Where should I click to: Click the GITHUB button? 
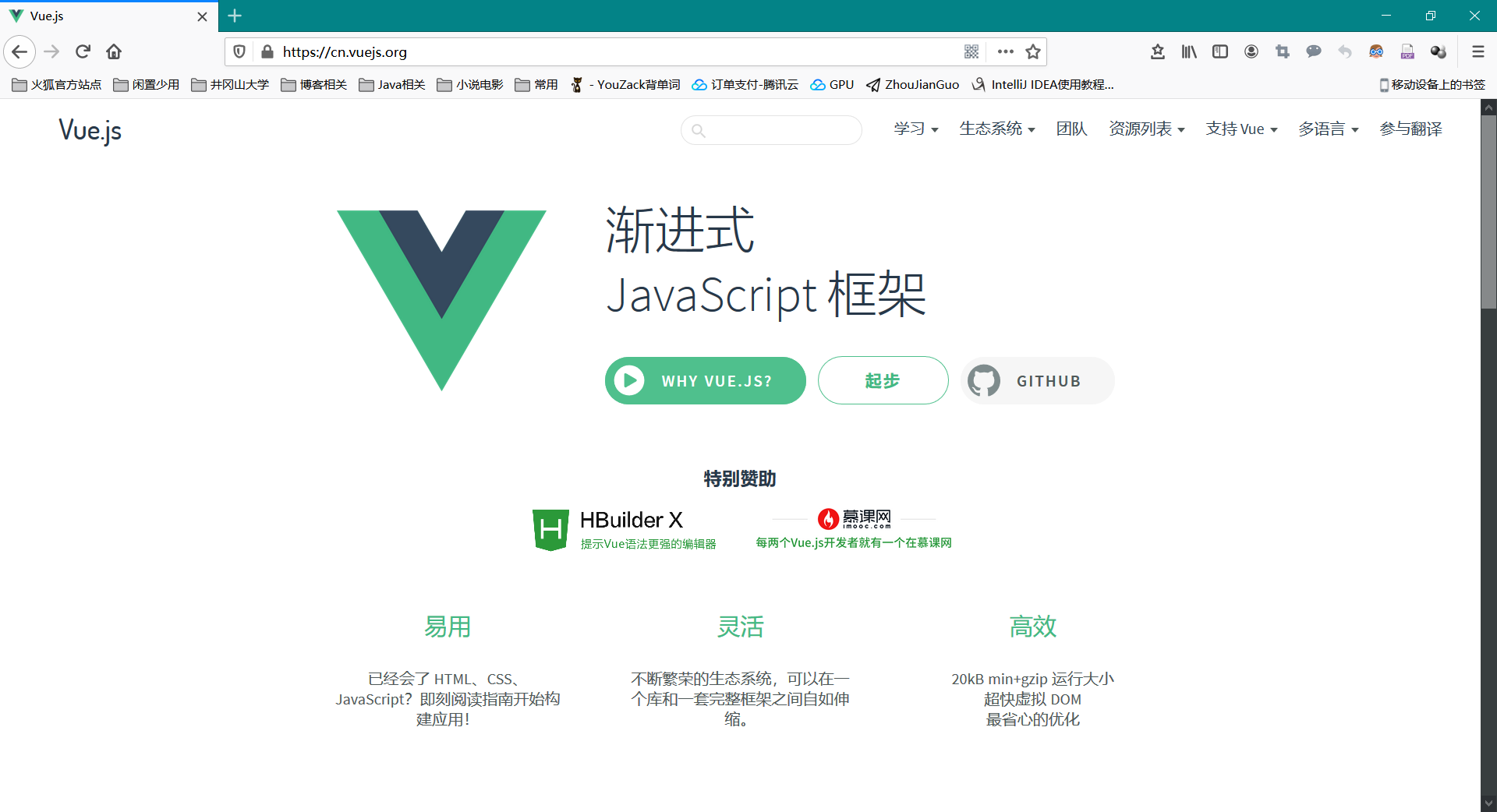pyautogui.click(x=1037, y=381)
